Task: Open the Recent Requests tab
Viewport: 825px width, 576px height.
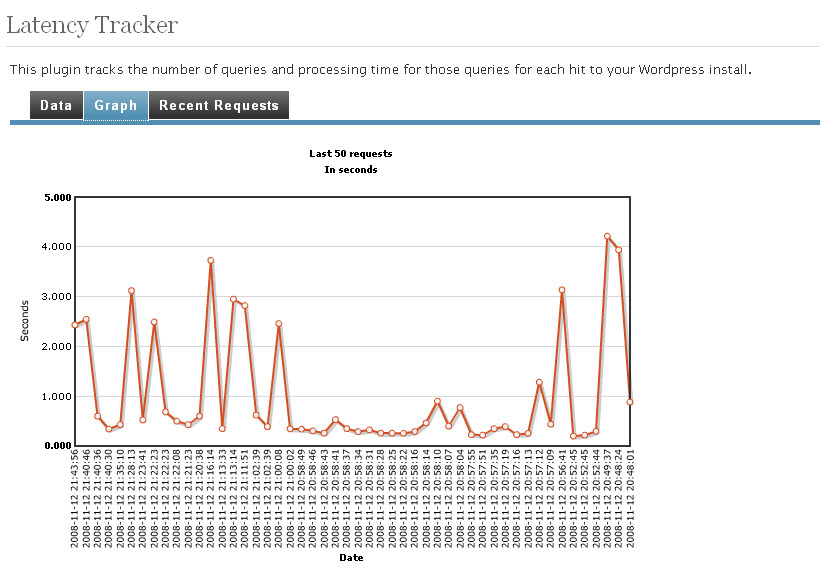Action: pos(219,105)
